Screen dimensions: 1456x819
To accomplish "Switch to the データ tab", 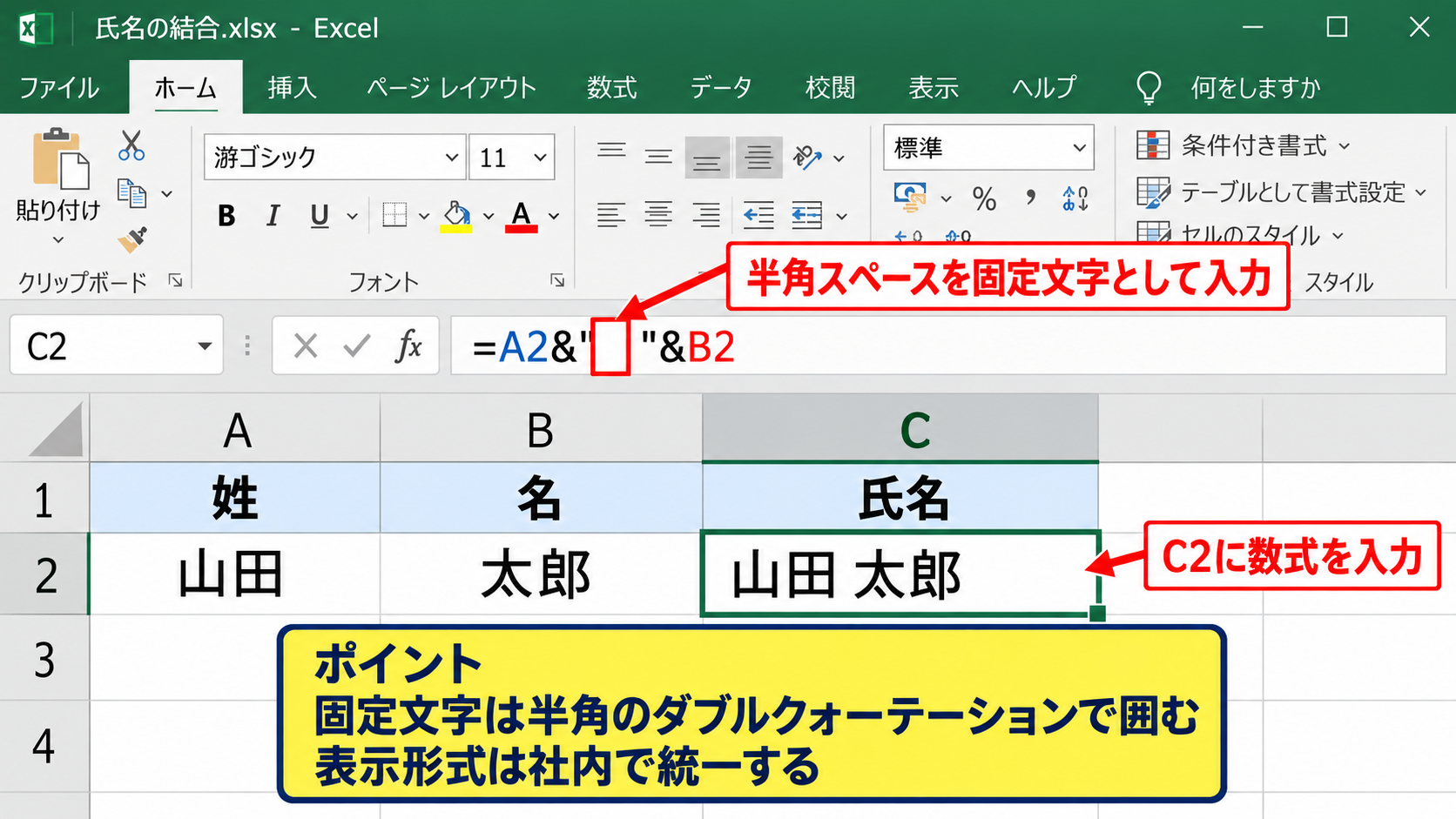I will [x=721, y=88].
